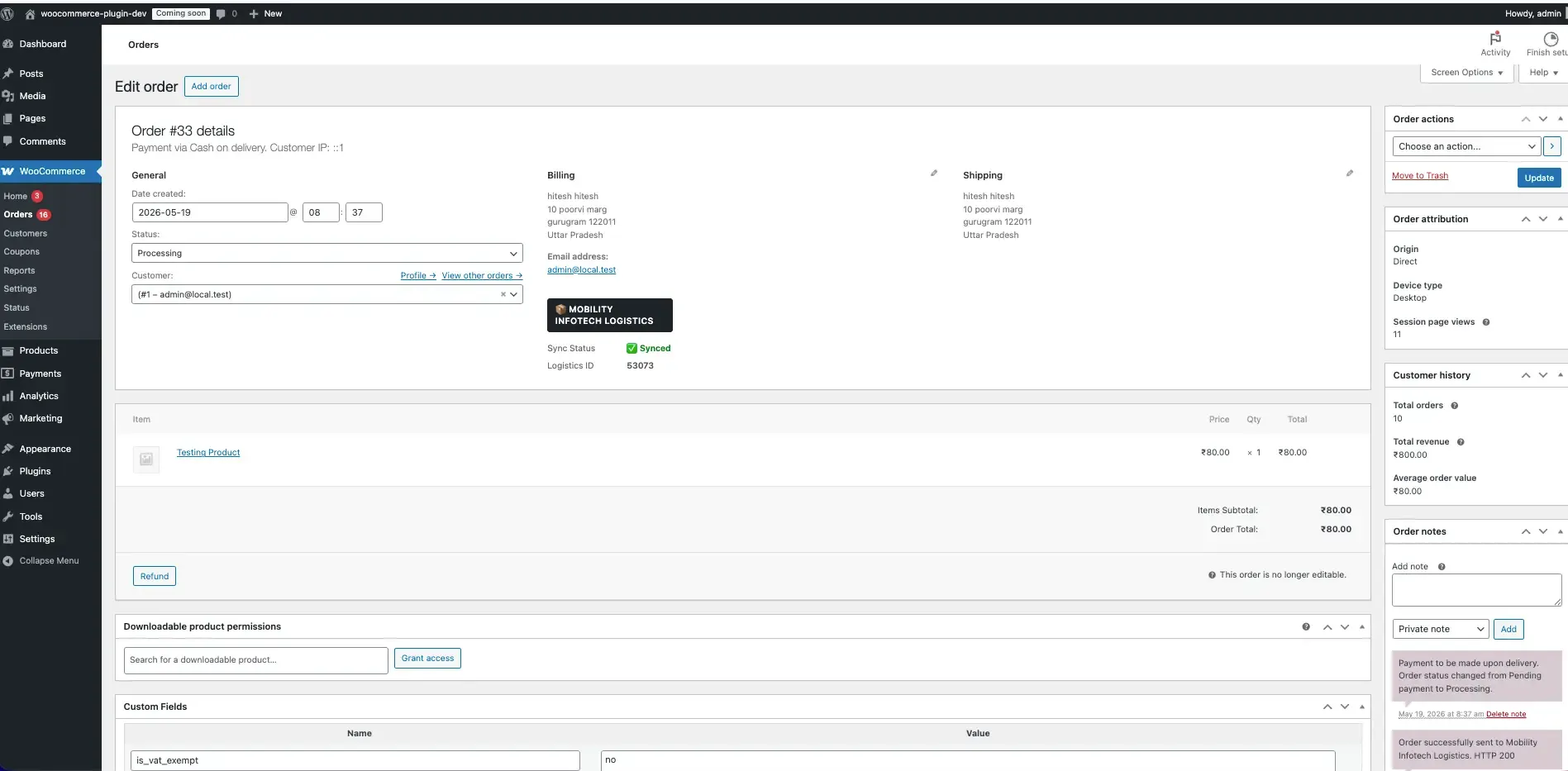Clear the selected customer with the x
This screenshot has width=1568, height=771.
point(503,294)
